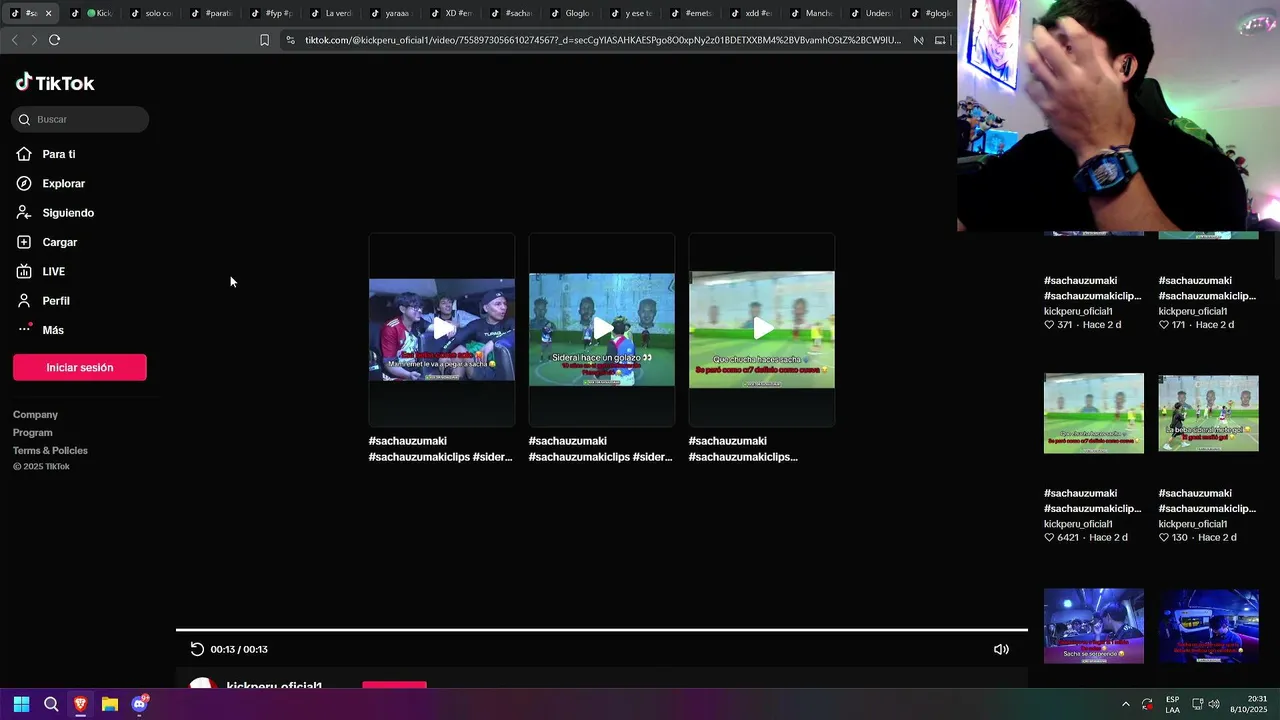1280x720 pixels.
Task: Click the heart icon showing 130
Action: tap(1163, 538)
